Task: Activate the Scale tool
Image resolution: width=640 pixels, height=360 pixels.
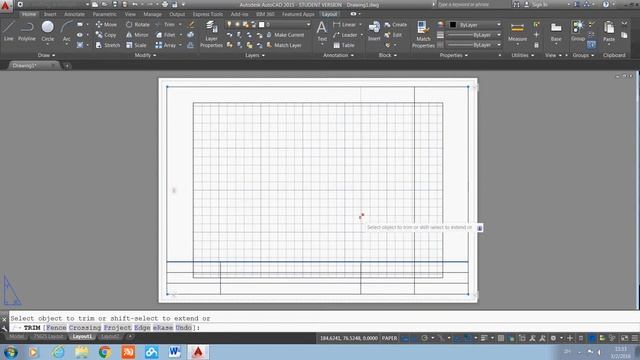Action: (x=136, y=45)
